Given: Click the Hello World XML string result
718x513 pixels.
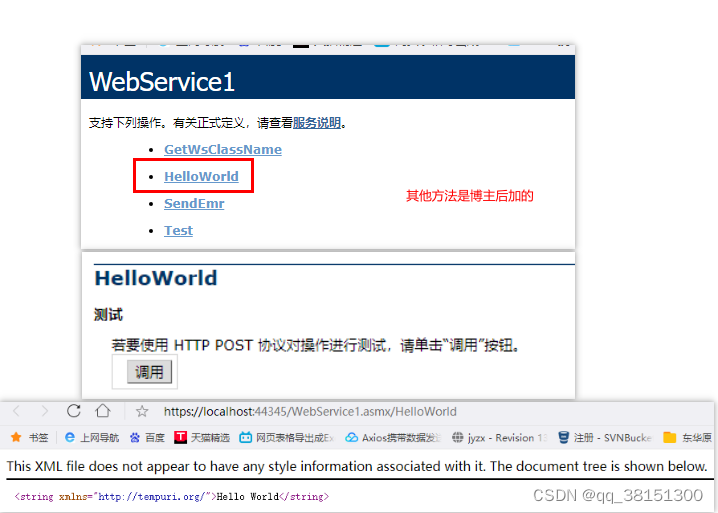Looking at the screenshot, I should [x=172, y=497].
